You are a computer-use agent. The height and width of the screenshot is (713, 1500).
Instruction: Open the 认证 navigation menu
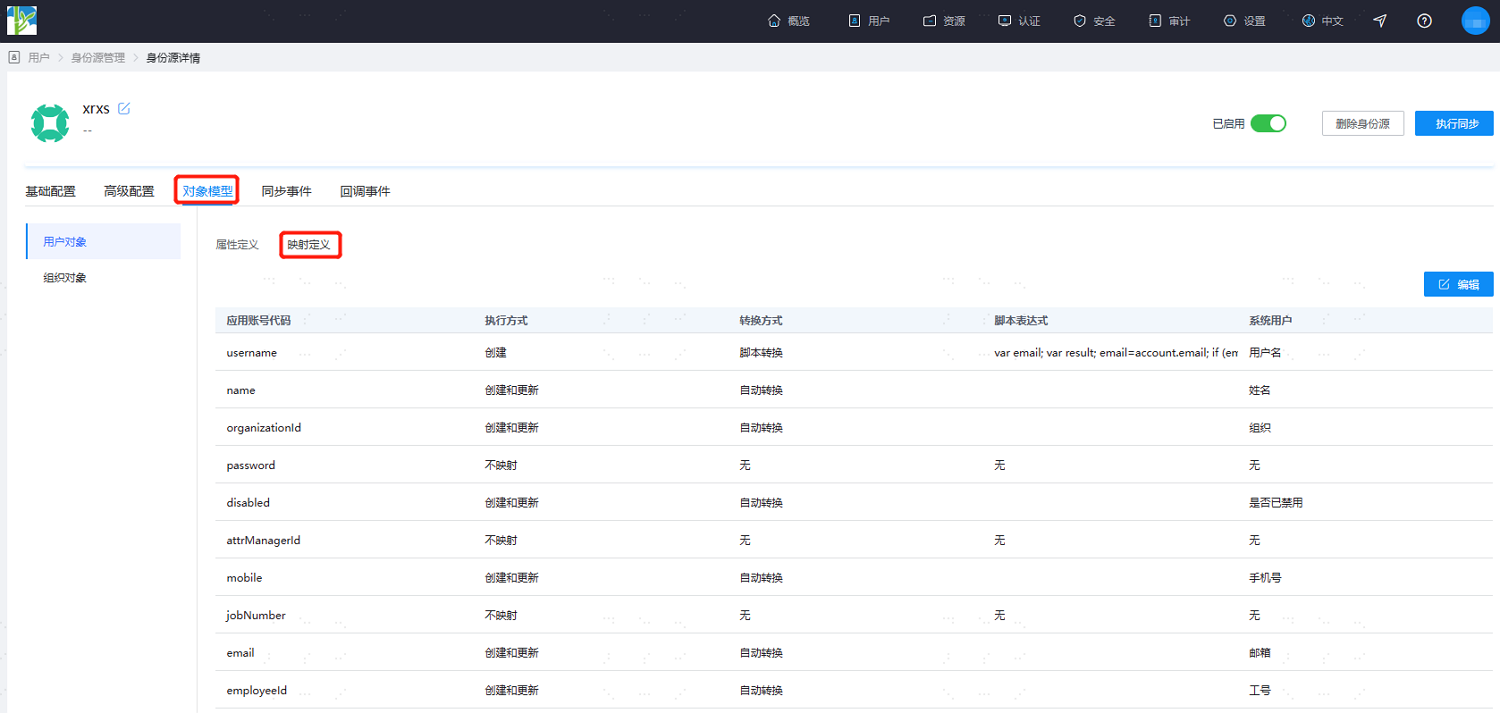(x=1019, y=21)
